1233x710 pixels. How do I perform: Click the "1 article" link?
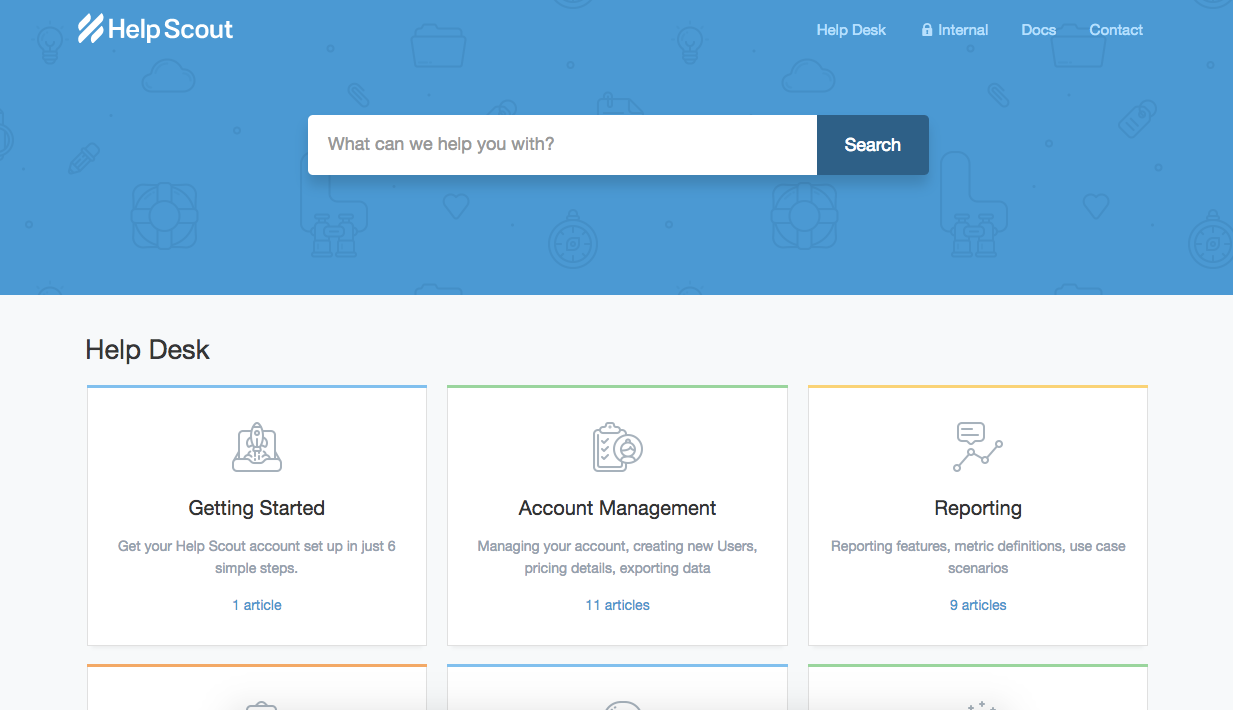coord(257,605)
